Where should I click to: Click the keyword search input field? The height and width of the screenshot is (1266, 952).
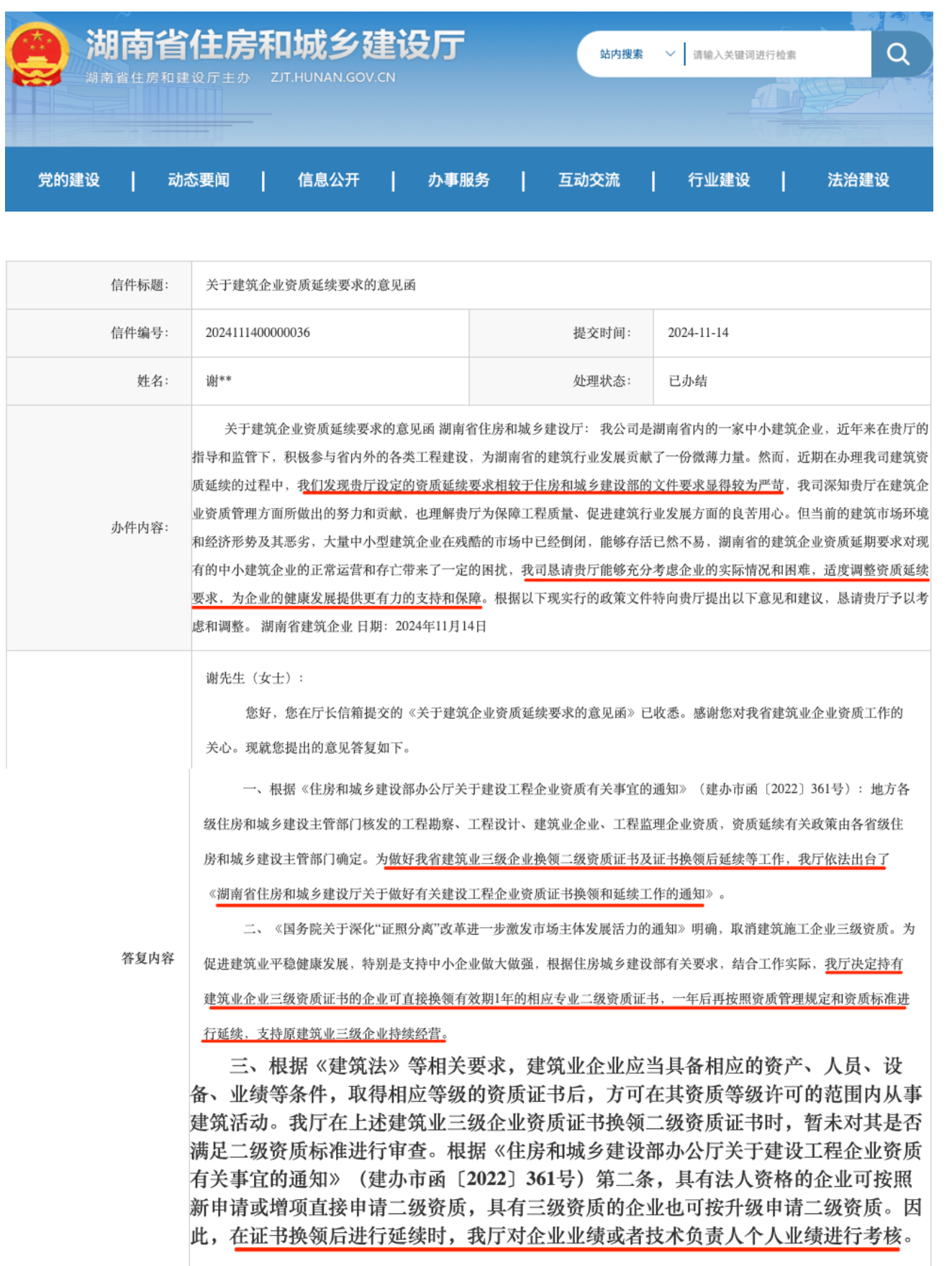[x=777, y=54]
